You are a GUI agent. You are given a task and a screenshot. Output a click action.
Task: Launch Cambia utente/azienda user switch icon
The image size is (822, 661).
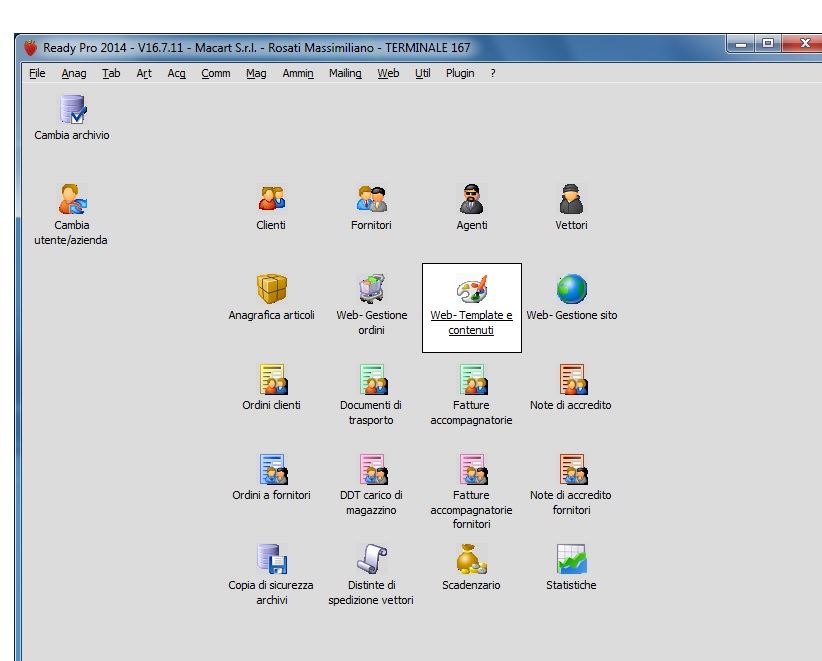(x=72, y=199)
